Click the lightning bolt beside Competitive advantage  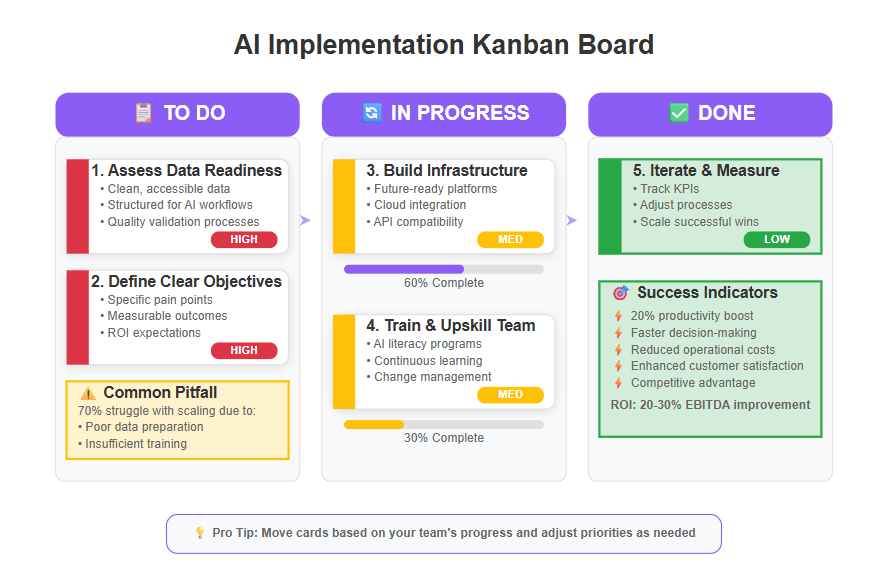pyautogui.click(x=619, y=383)
